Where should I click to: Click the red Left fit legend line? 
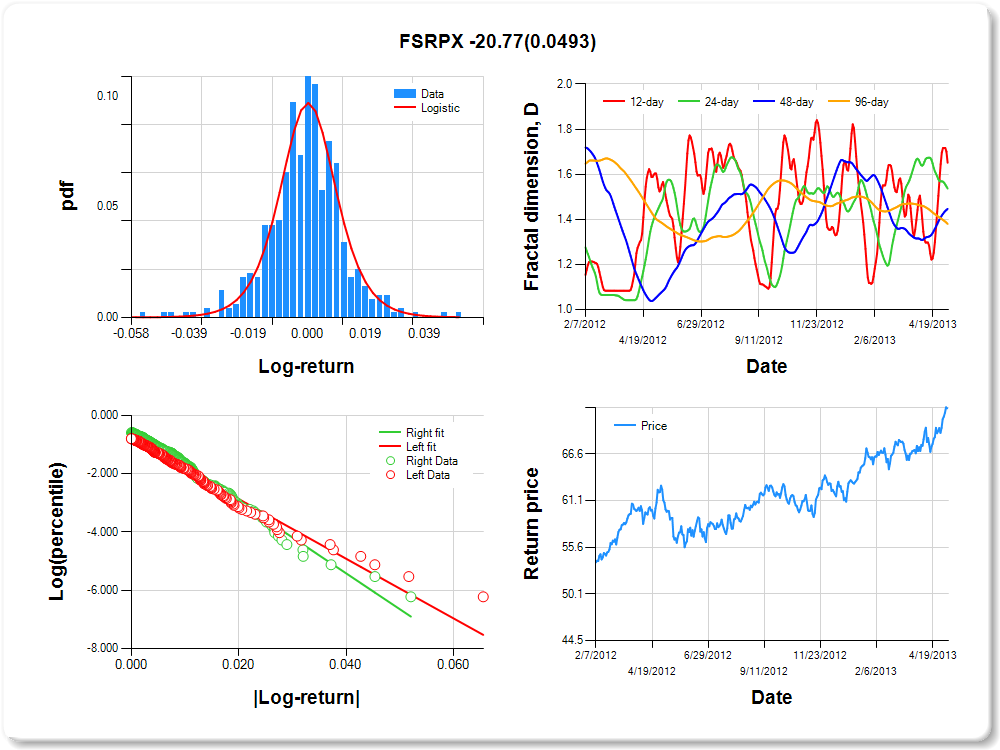[x=390, y=446]
